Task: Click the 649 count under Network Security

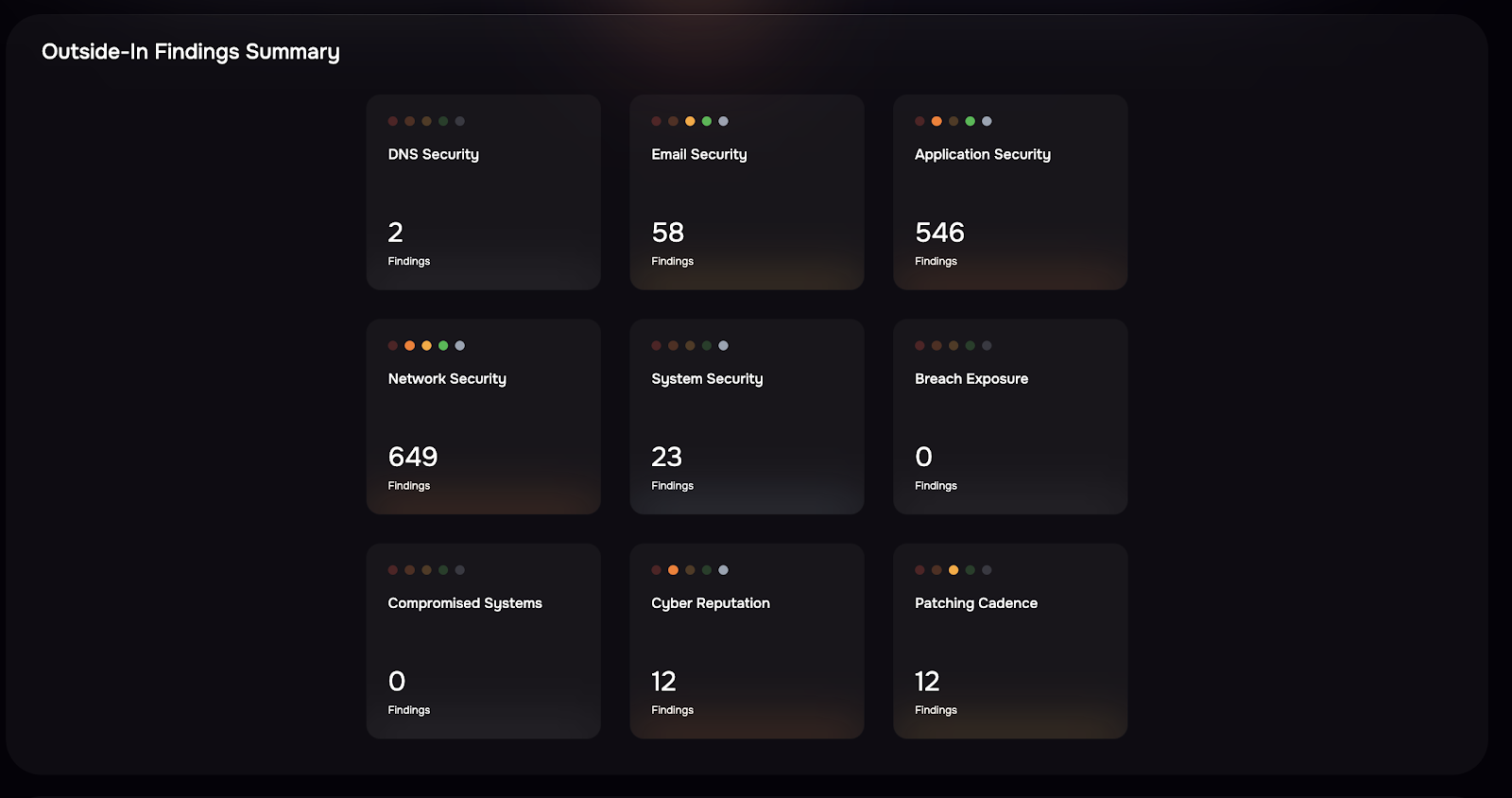Action: [413, 457]
